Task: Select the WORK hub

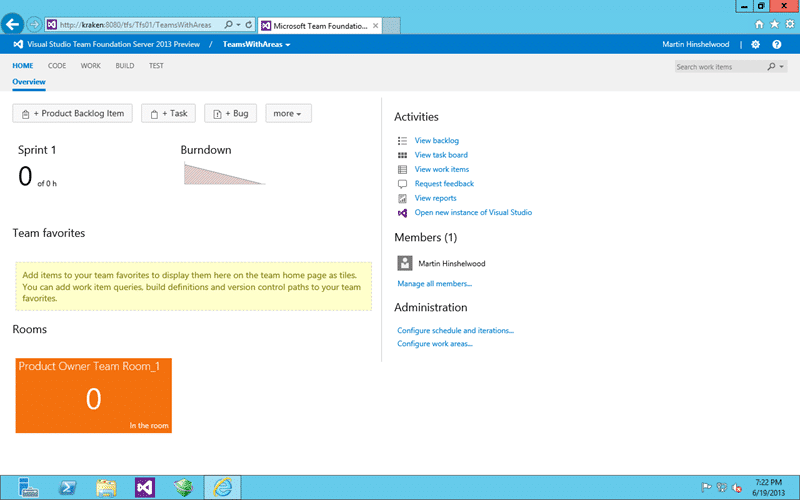Action: click(90, 66)
